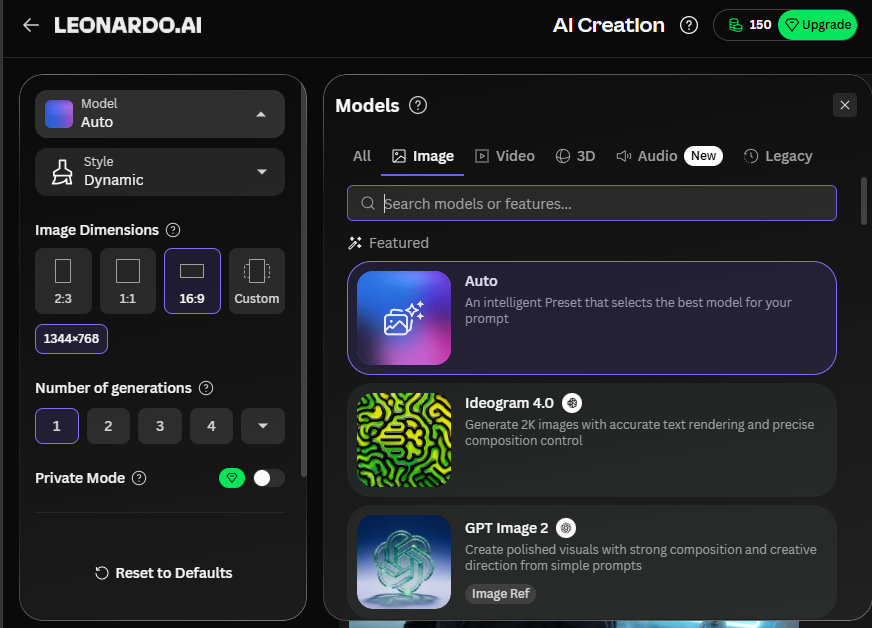Image resolution: width=872 pixels, height=628 pixels.
Task: Select the 16:9 aspect ratio
Action: [x=192, y=281]
